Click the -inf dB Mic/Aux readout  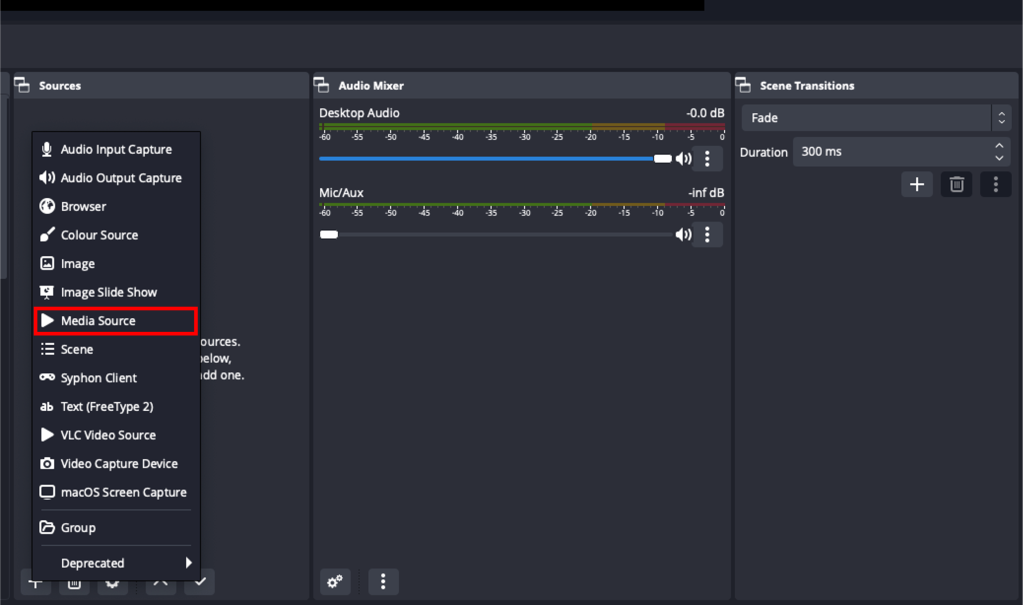point(706,193)
